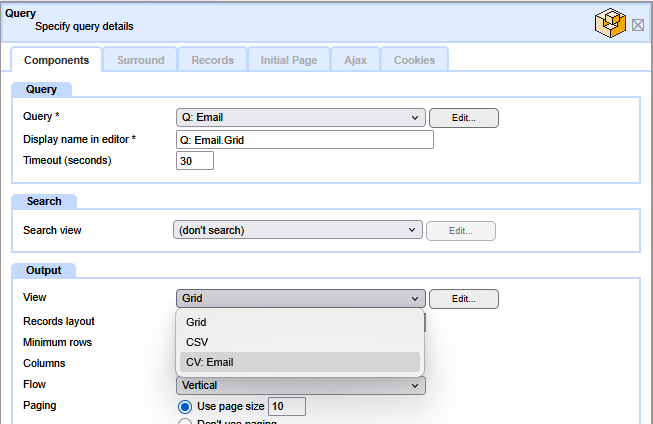The height and width of the screenshot is (424, 653).
Task: Click Edit button next to Query dropdown
Action: pos(463,118)
